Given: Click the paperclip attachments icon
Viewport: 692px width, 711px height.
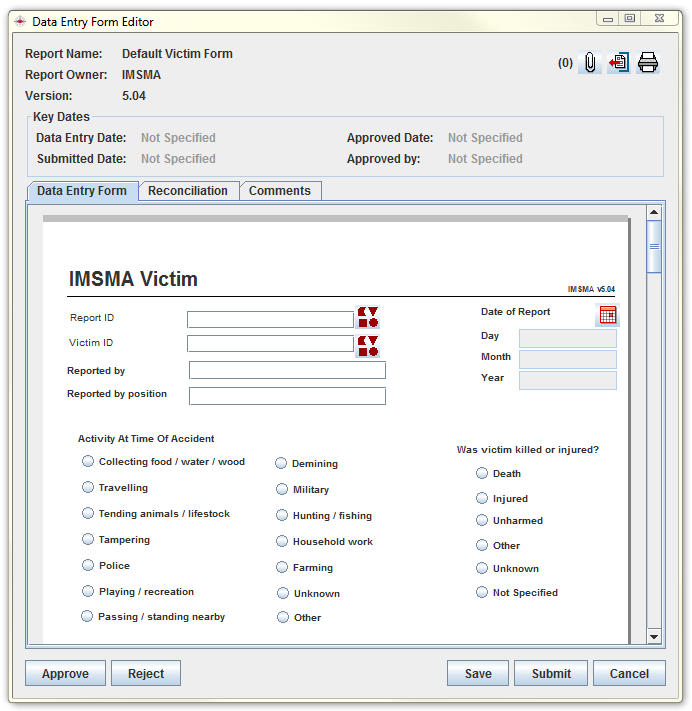Looking at the screenshot, I should pos(590,63).
